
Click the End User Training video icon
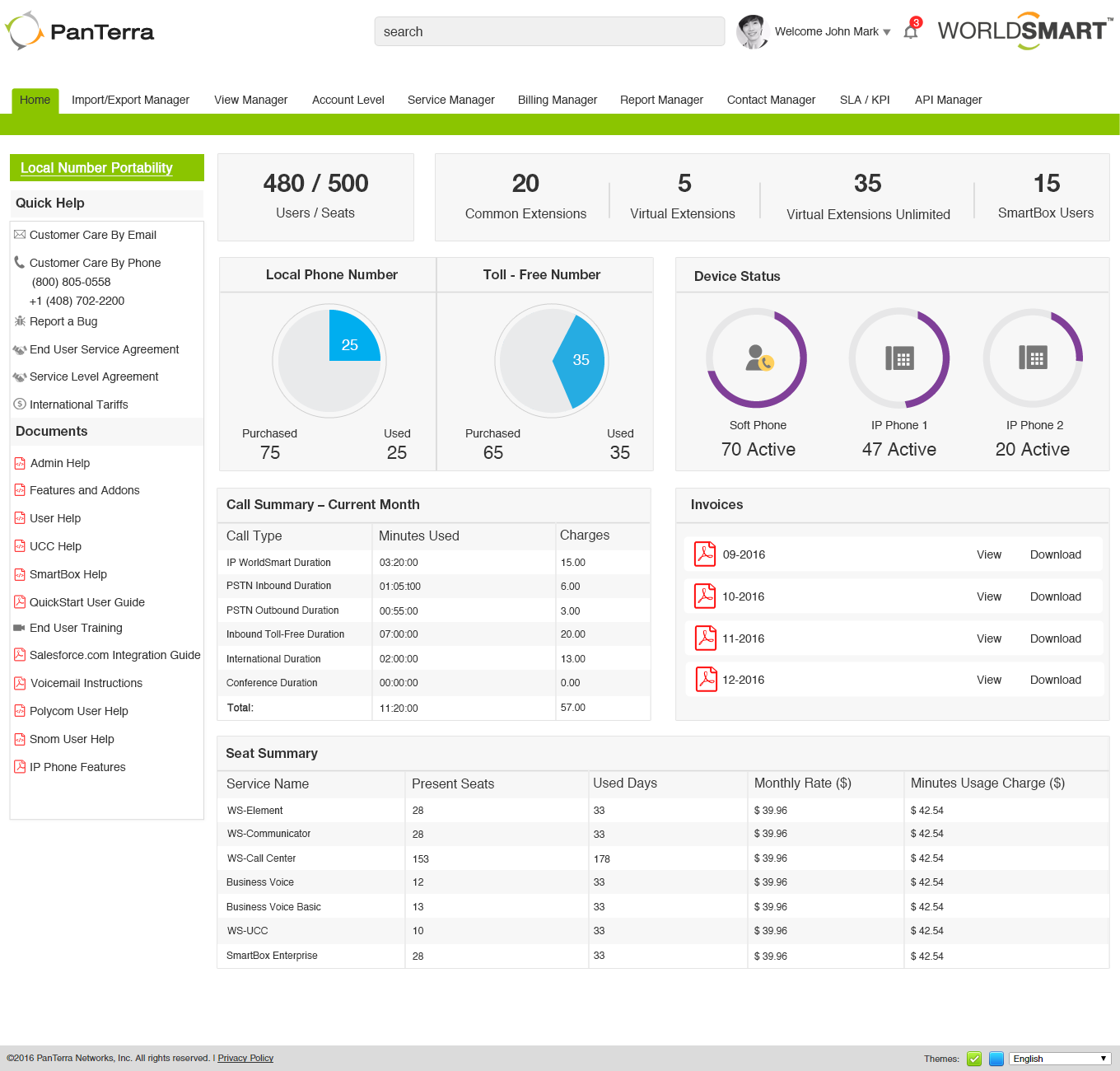pyautogui.click(x=19, y=628)
